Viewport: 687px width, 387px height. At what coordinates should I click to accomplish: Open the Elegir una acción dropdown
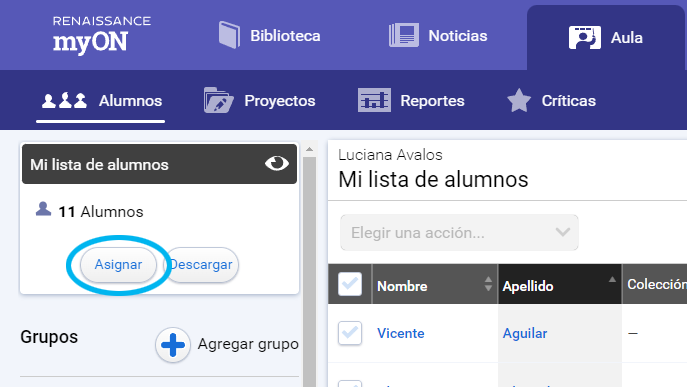tap(459, 232)
